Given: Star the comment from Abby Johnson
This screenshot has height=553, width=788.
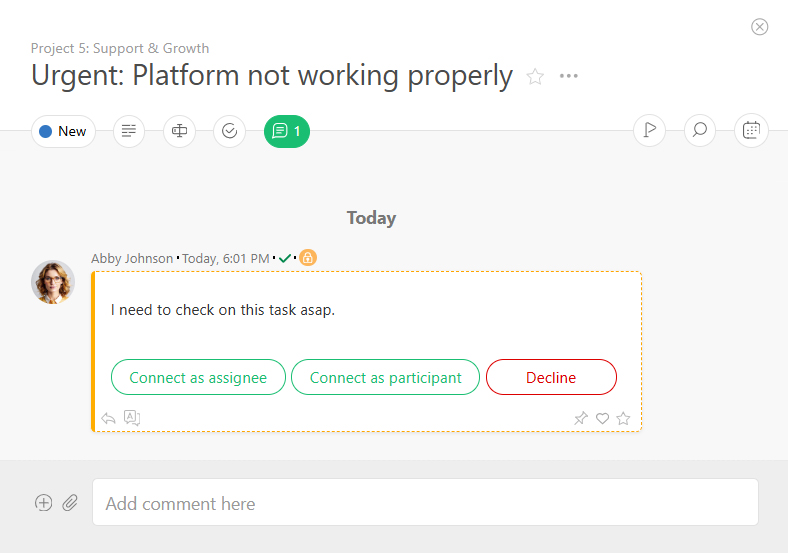Looking at the screenshot, I should coord(624,419).
